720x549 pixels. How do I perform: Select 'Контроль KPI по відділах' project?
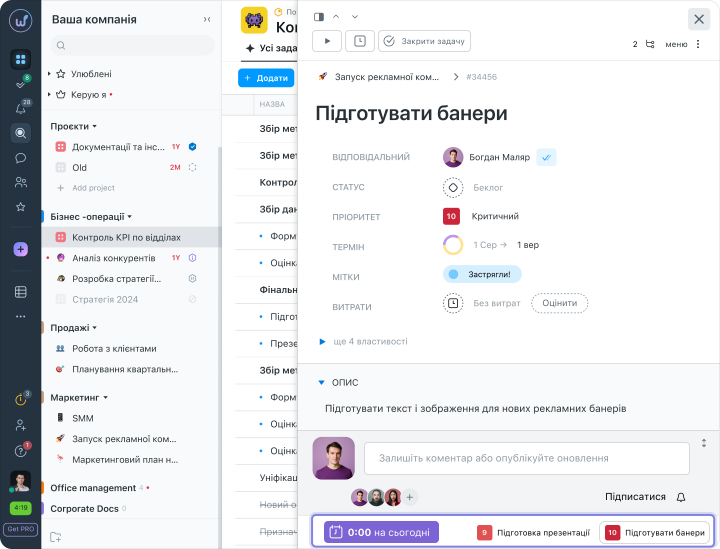click(126, 237)
